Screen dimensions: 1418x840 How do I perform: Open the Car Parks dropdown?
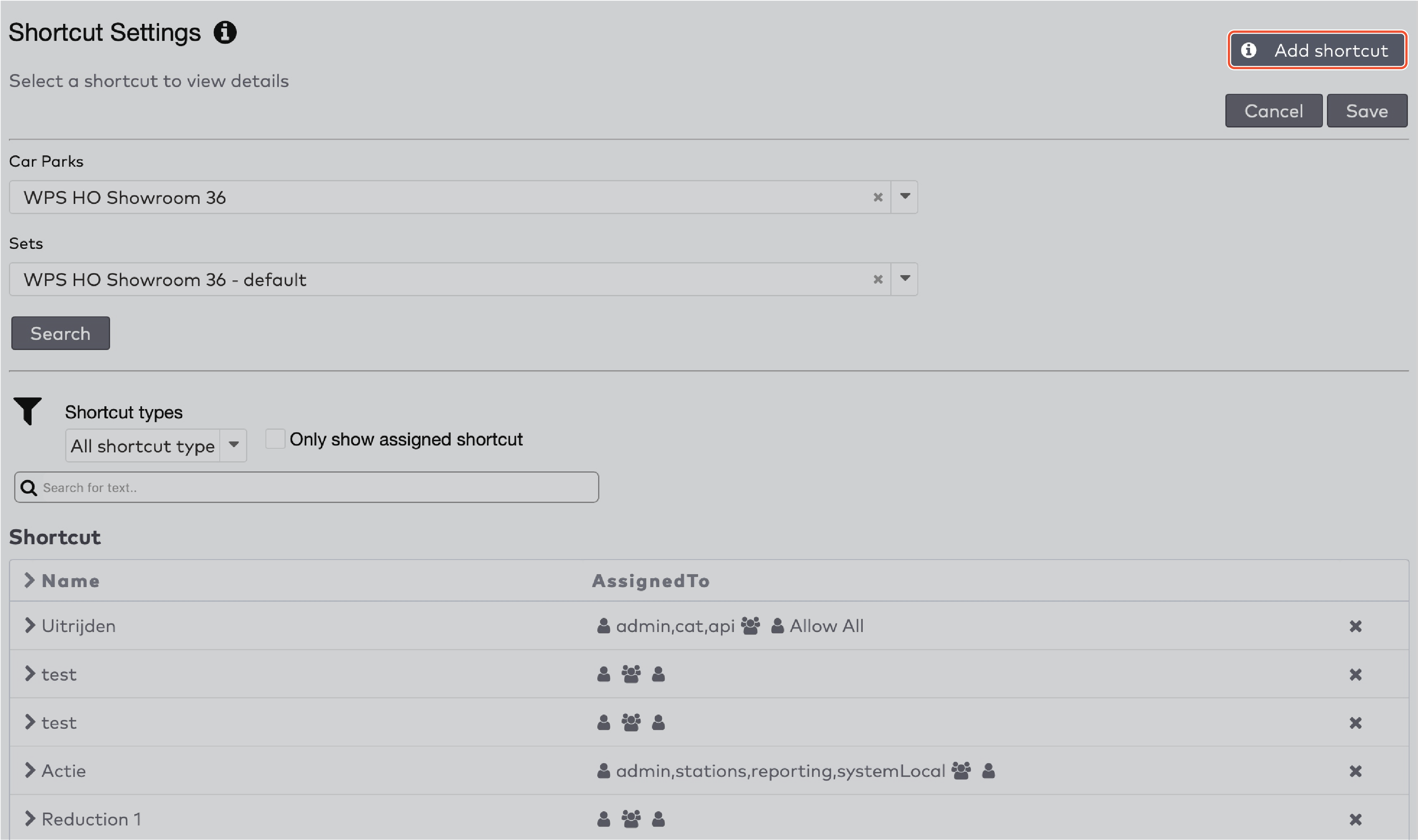[x=904, y=197]
